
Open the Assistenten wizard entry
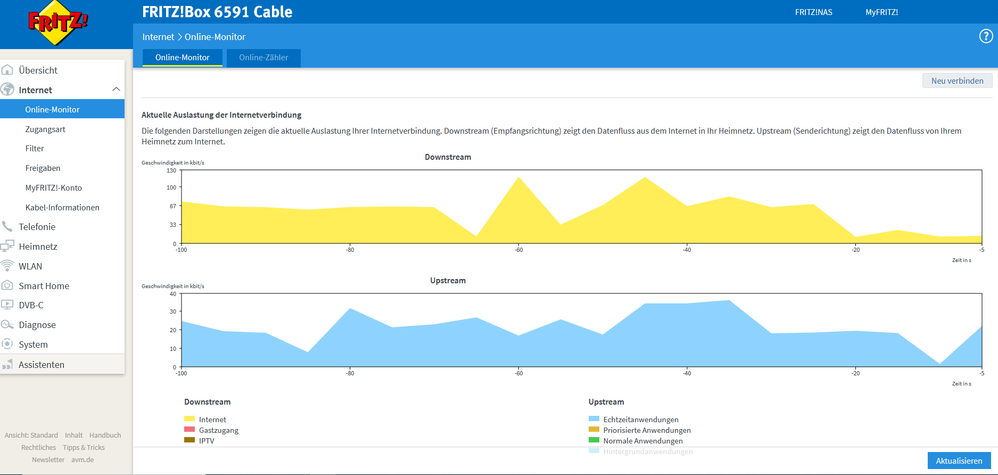click(41, 365)
